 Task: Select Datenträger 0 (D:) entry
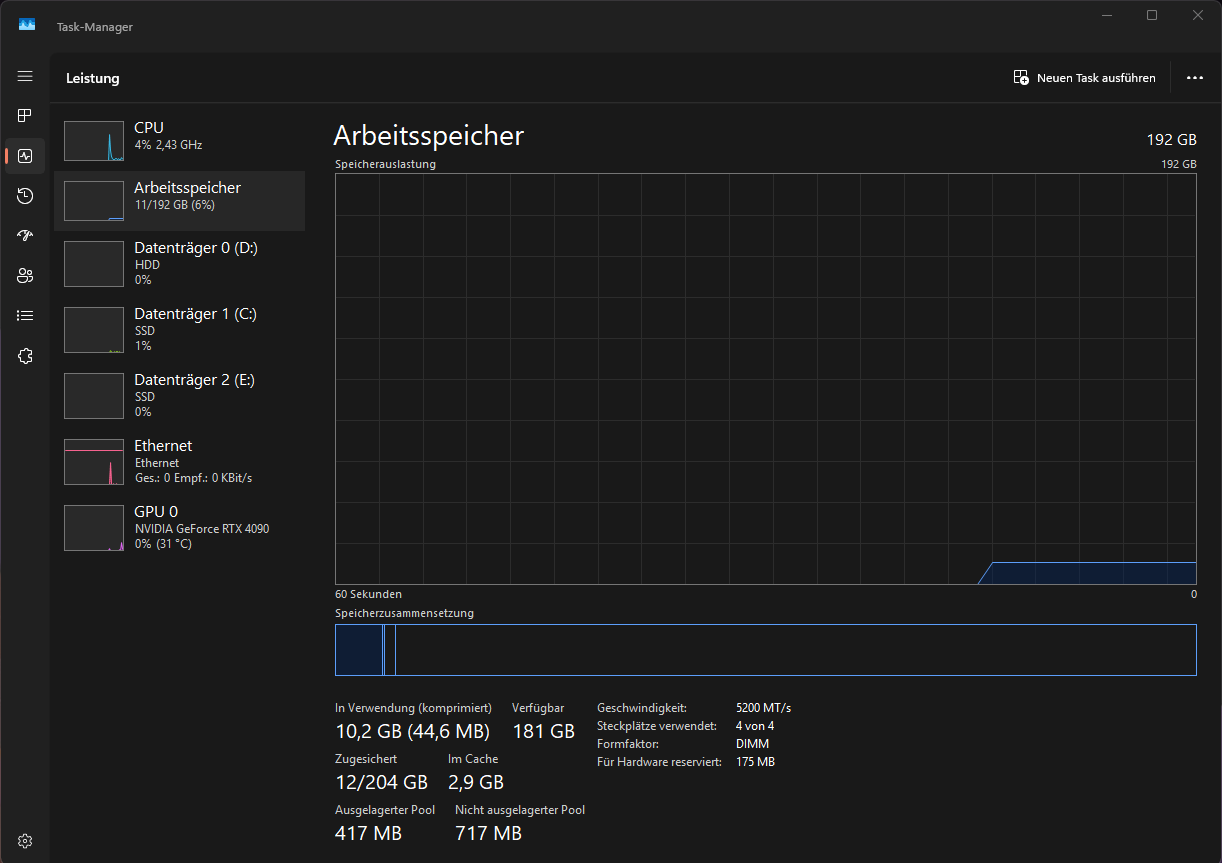click(x=179, y=263)
